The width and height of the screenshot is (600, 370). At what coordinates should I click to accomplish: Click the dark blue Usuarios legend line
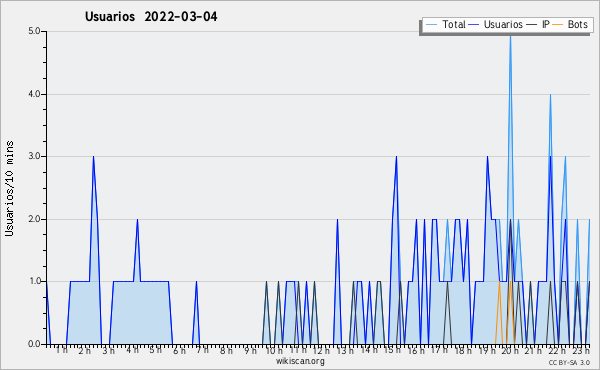click(474, 25)
